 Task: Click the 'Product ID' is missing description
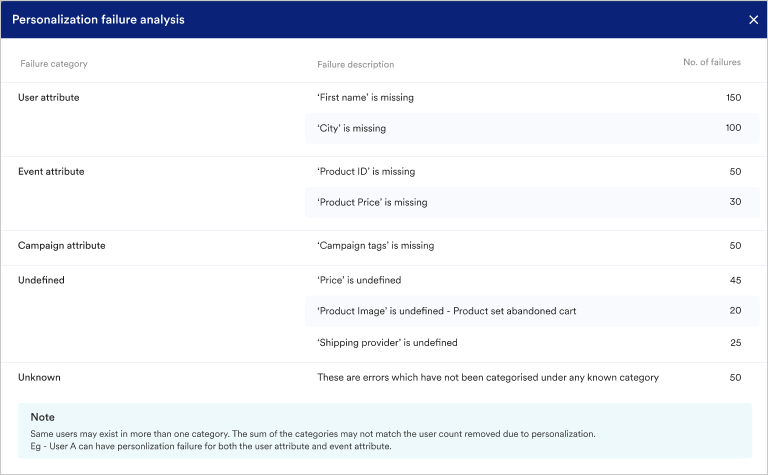[x=365, y=172]
